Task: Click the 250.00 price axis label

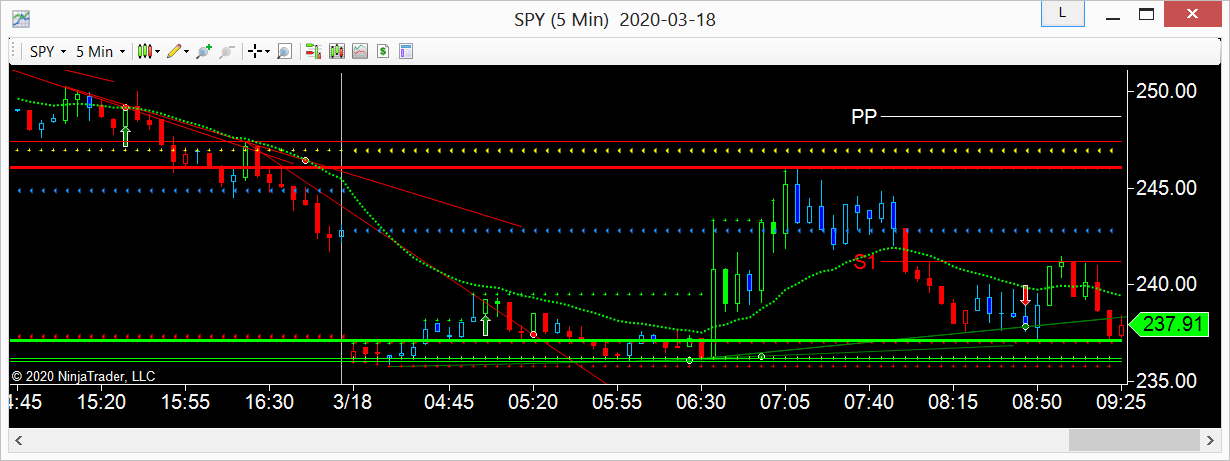Action: (1166, 91)
